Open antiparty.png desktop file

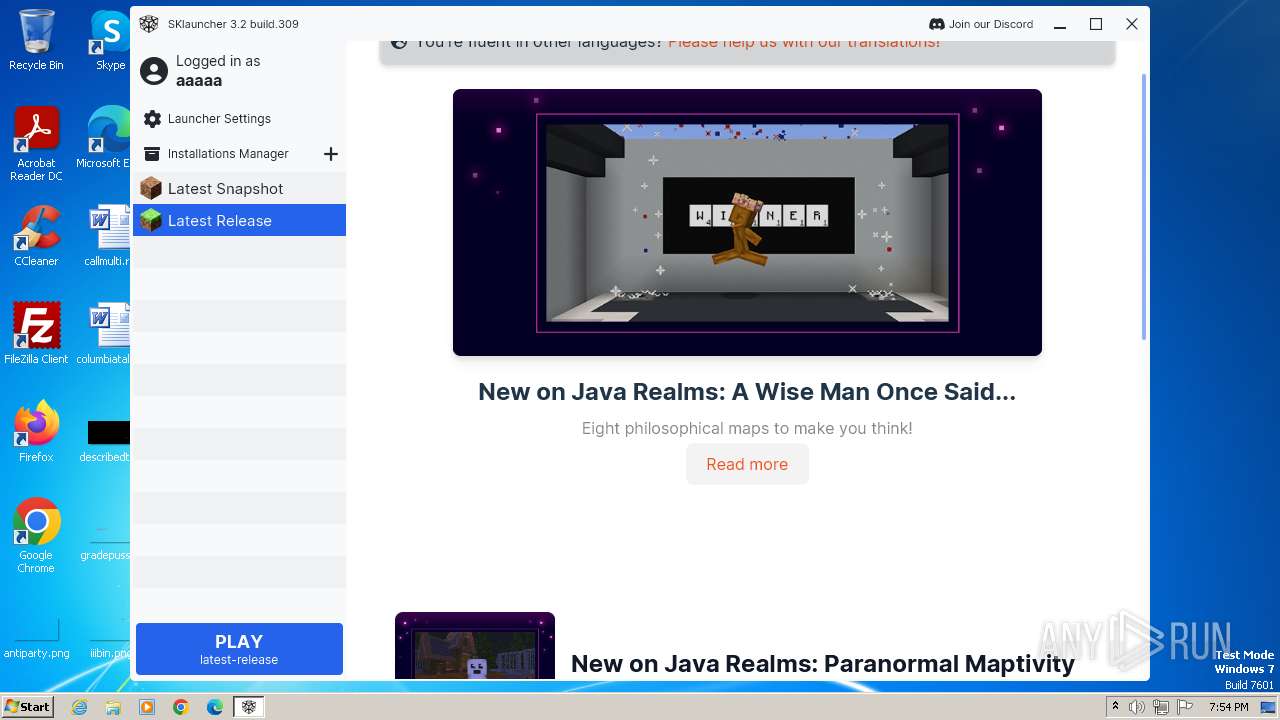point(36,637)
